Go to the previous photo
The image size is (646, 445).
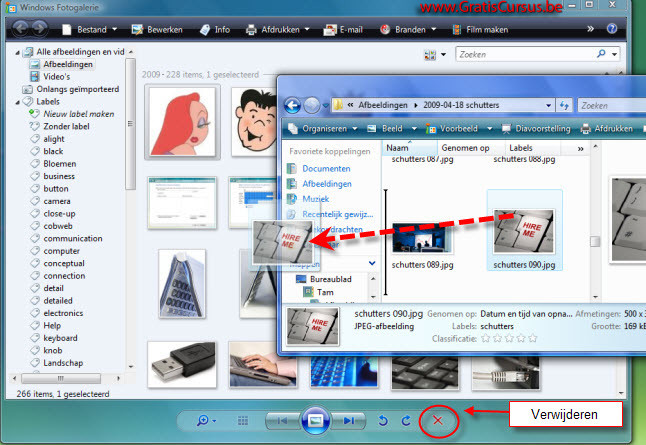click(283, 421)
